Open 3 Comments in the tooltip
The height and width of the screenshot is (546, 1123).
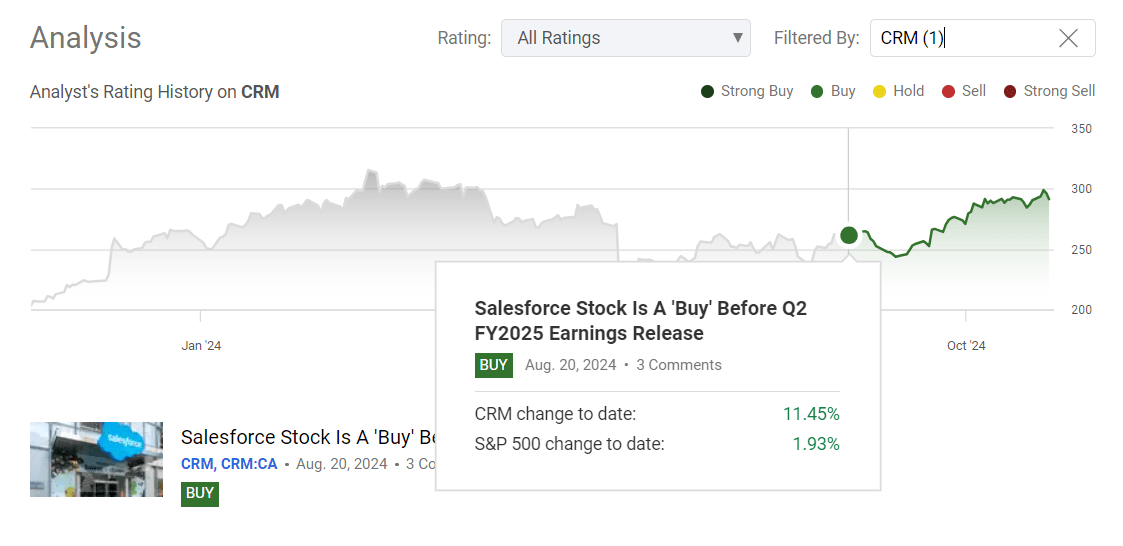click(679, 365)
